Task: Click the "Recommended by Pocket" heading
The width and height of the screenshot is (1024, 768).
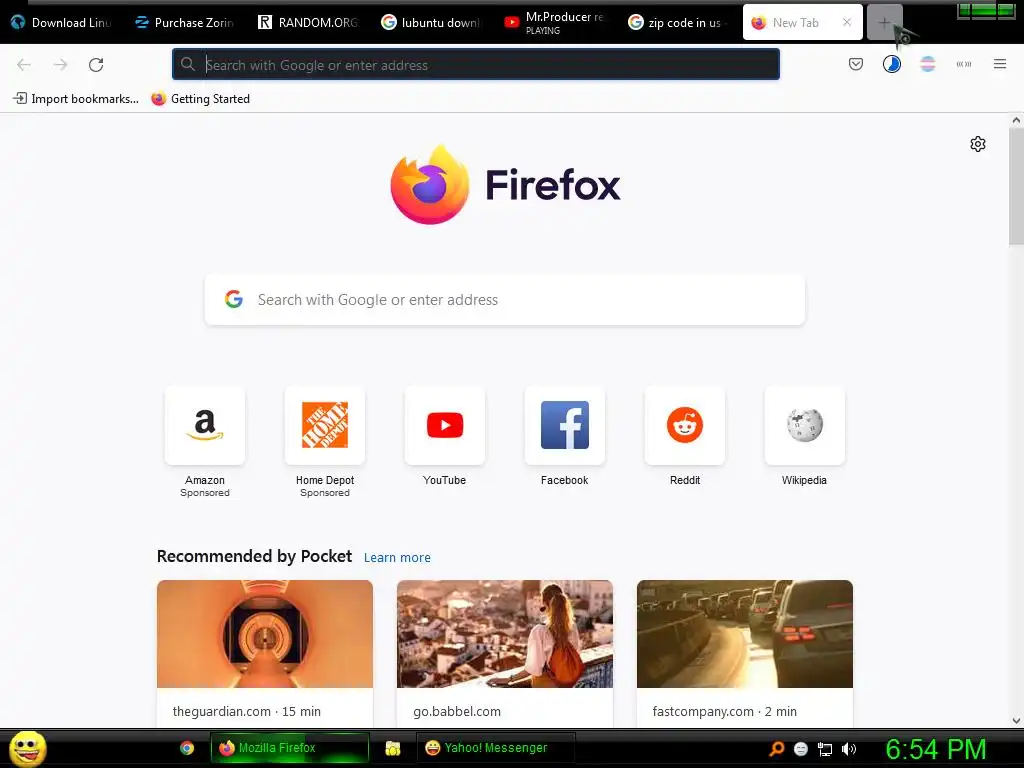Action: [254, 556]
